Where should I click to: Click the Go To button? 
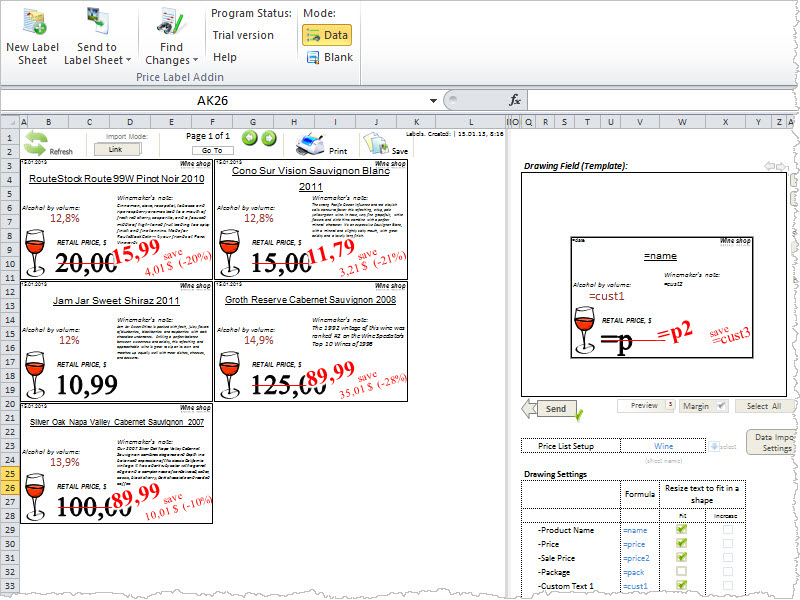click(x=213, y=151)
